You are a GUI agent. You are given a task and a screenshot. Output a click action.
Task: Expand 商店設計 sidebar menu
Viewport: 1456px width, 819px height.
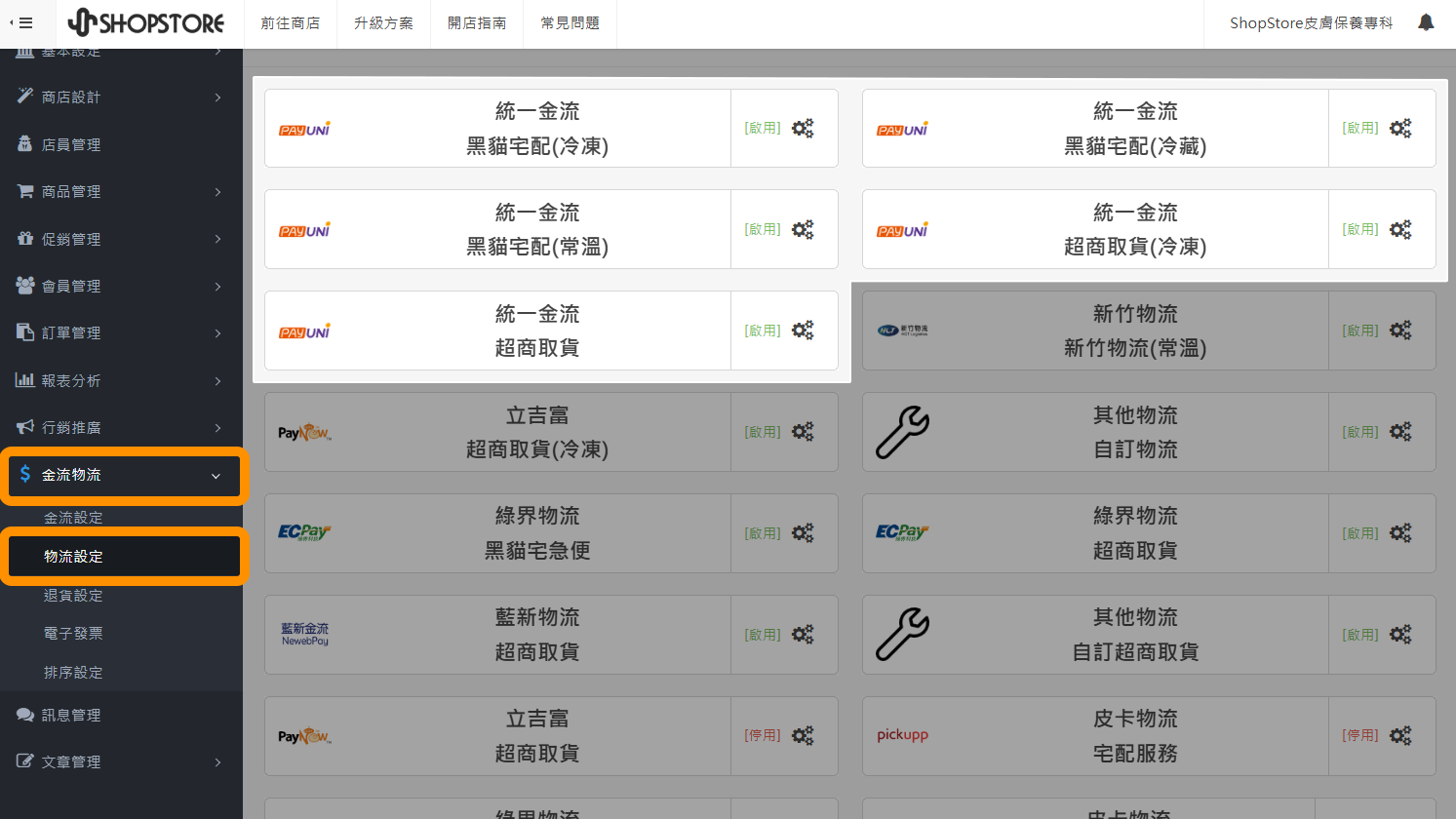click(x=121, y=97)
